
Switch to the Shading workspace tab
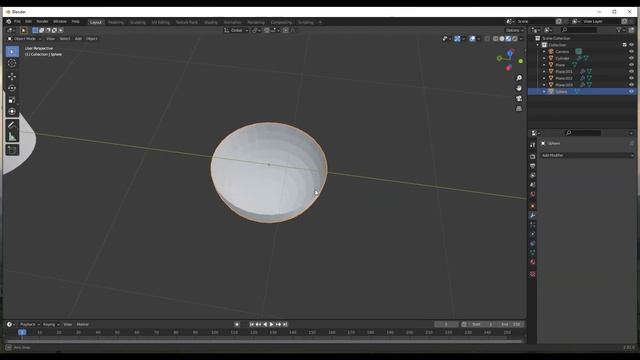click(211, 22)
